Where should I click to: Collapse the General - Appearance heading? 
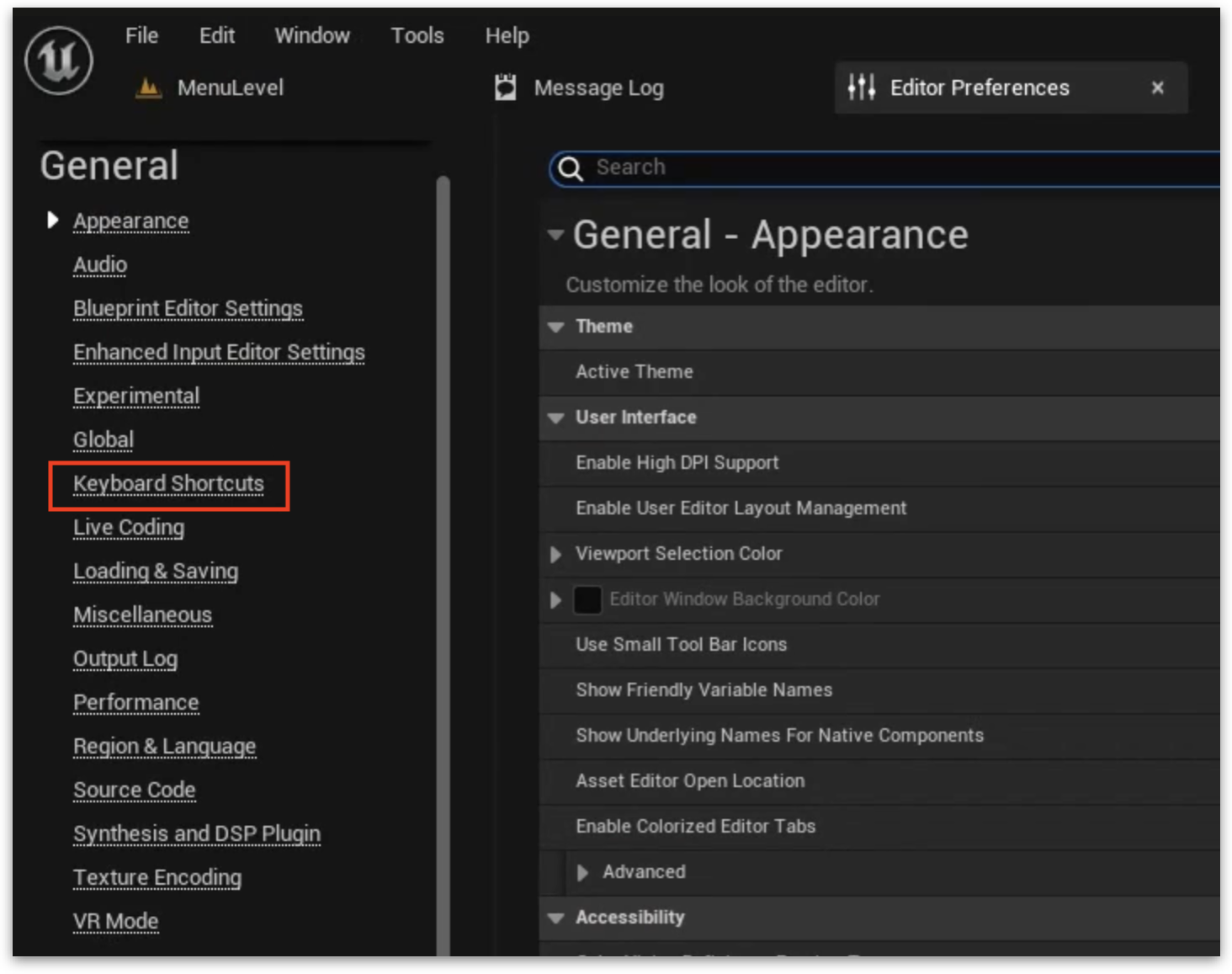(x=555, y=235)
